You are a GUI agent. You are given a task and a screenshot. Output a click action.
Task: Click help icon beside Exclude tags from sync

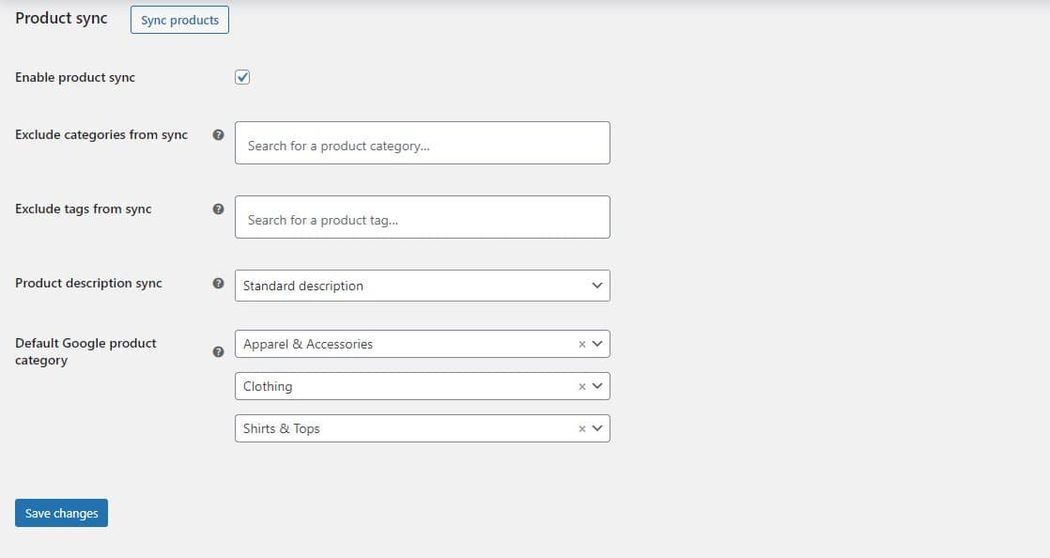pos(218,210)
